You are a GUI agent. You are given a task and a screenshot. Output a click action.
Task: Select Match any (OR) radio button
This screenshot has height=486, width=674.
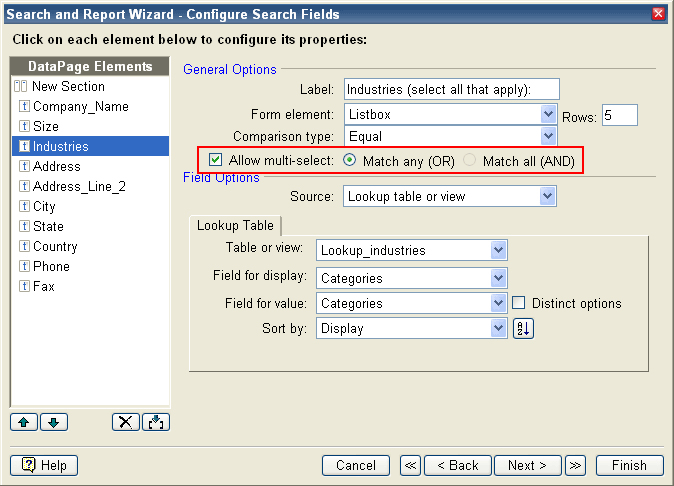point(349,160)
